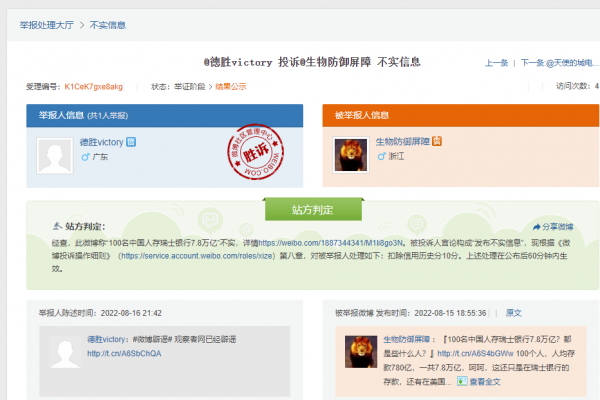Image resolution: width=600 pixels, height=400 pixels.
Task: Click the gray avatar in the reporter's statement
Action: coord(62,352)
